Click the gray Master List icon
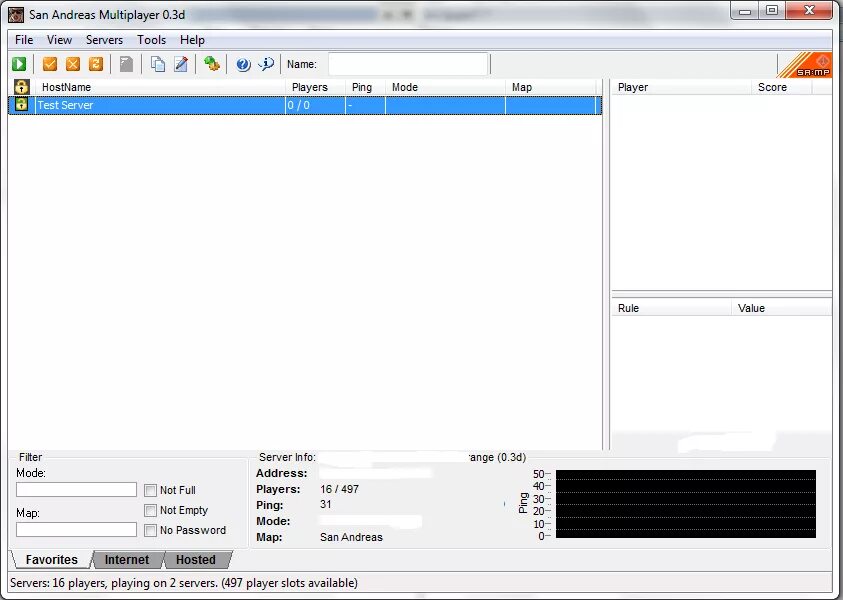Screen dimensions: 843x600 126,64
